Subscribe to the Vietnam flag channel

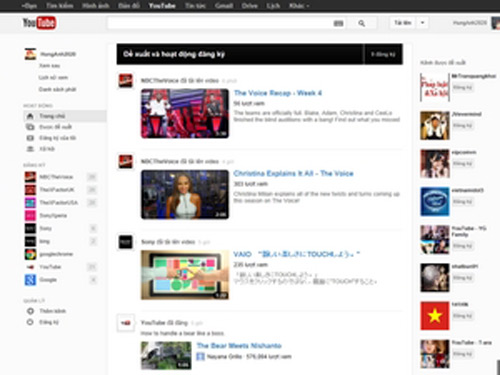coord(463,316)
